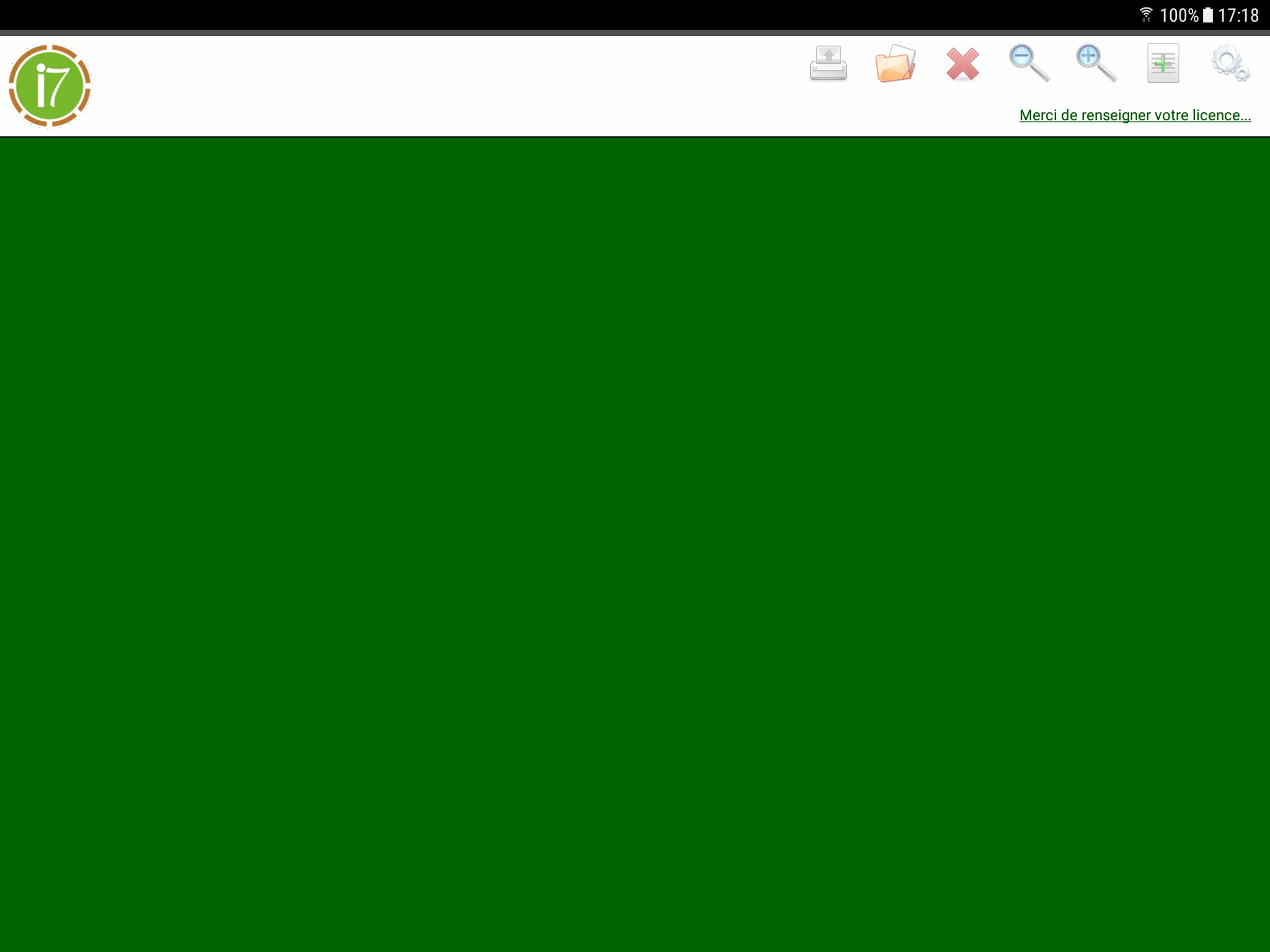Add new document with green plus
This screenshot has width=1270, height=952.
click(x=1163, y=63)
